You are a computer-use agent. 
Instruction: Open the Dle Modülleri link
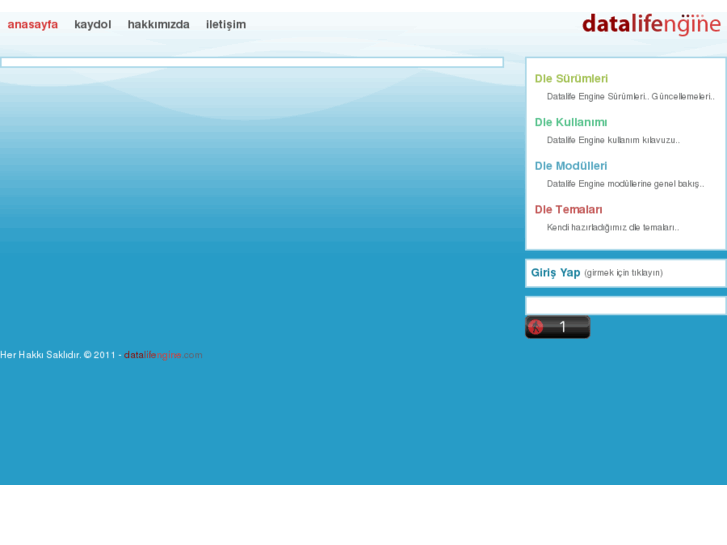570,166
